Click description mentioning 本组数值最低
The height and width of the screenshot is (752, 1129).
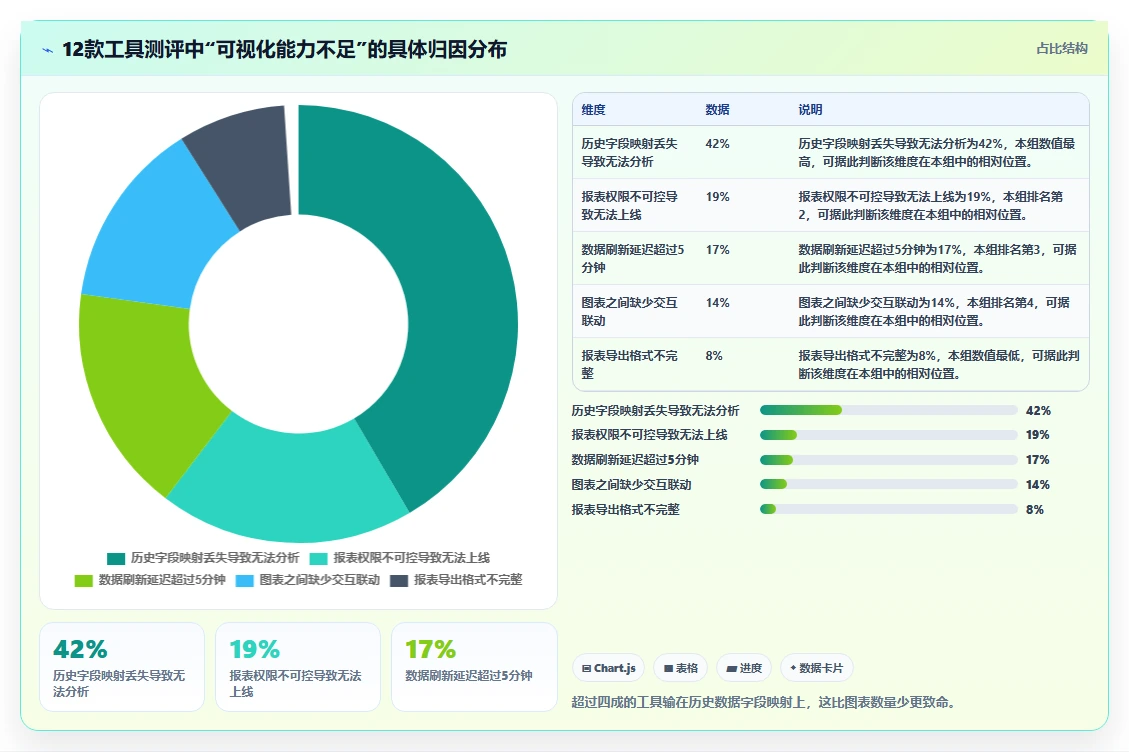939,364
